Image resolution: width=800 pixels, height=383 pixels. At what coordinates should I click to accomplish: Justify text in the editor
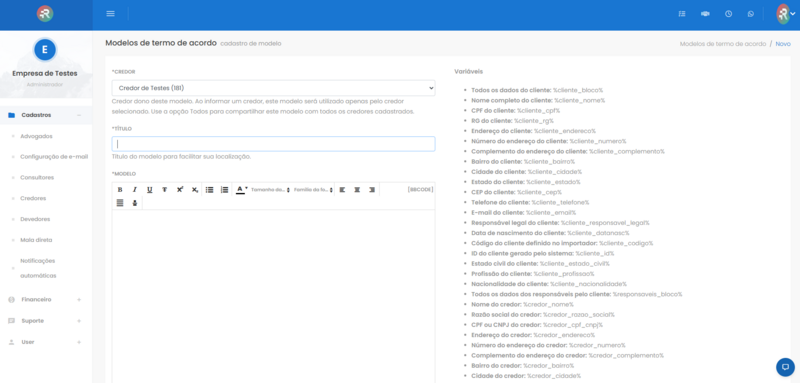120,203
